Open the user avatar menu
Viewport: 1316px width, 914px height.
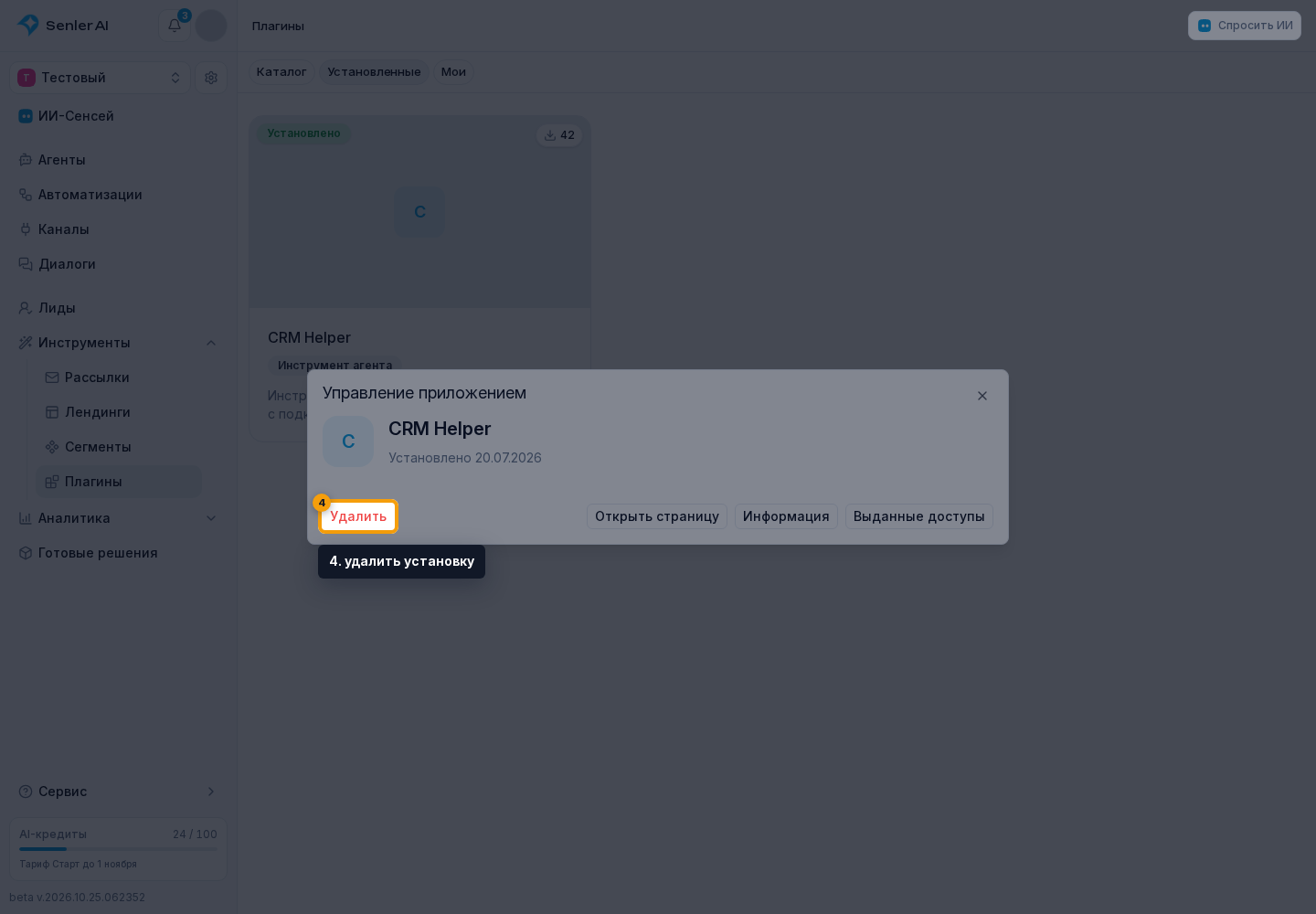211,26
